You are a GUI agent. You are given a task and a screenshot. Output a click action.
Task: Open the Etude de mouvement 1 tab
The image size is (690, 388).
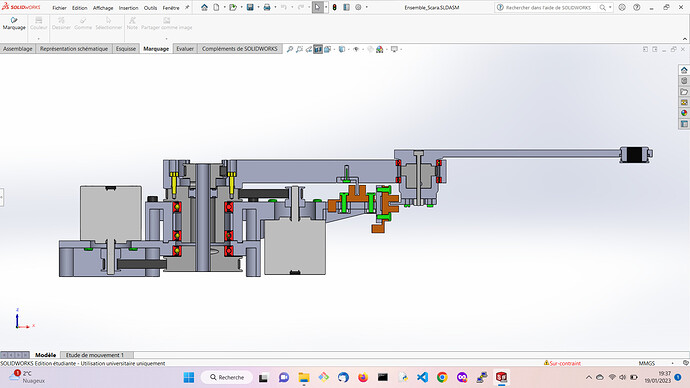click(95, 355)
